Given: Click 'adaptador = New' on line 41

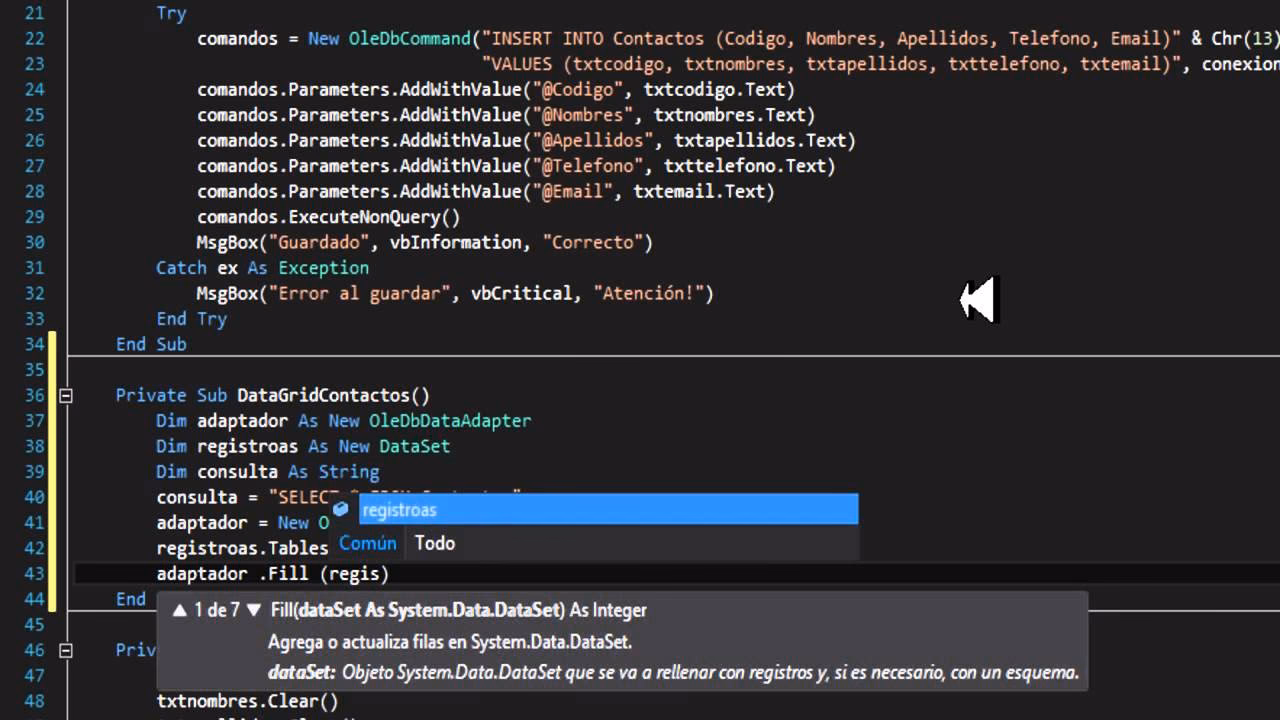Looking at the screenshot, I should (232, 523).
